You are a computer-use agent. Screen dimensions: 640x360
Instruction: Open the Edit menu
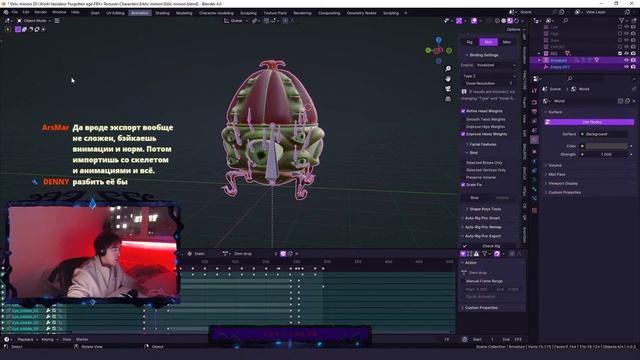point(26,12)
